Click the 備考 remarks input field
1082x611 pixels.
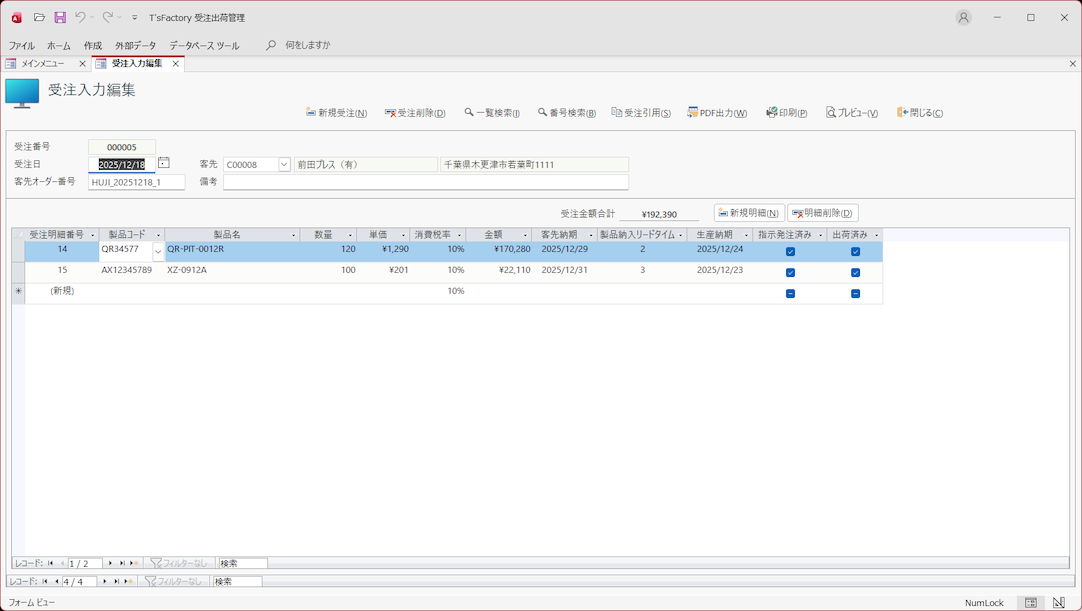pyautogui.click(x=425, y=182)
